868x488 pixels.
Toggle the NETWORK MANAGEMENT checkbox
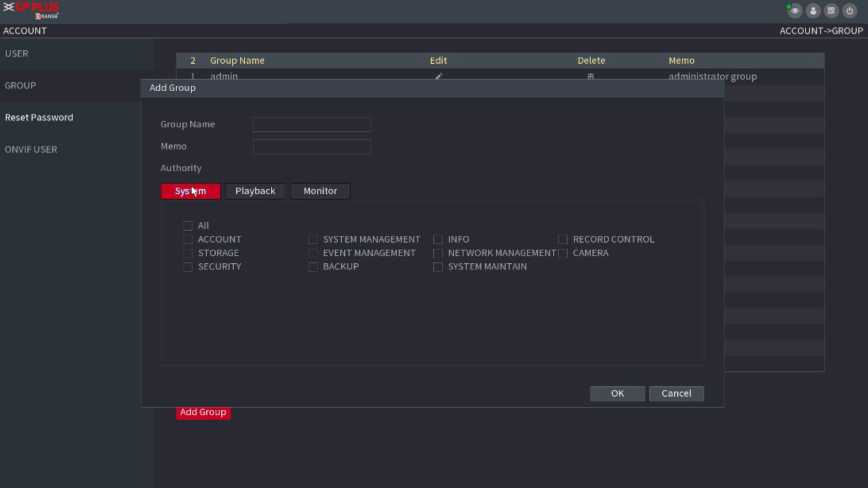[x=438, y=254]
